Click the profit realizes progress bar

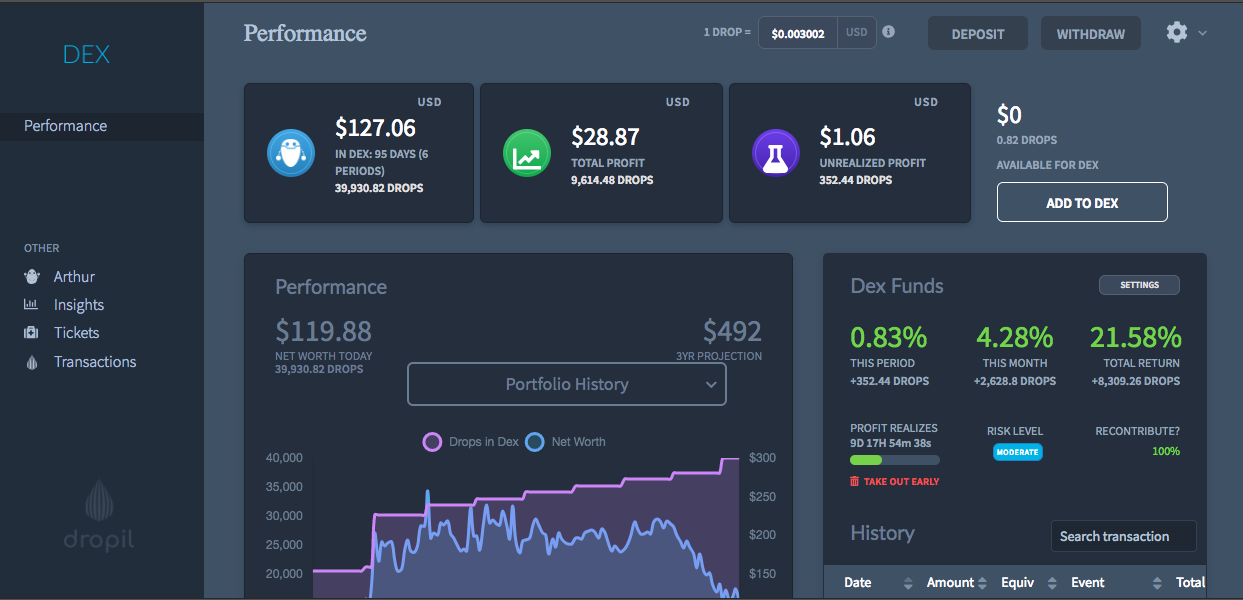coord(895,460)
